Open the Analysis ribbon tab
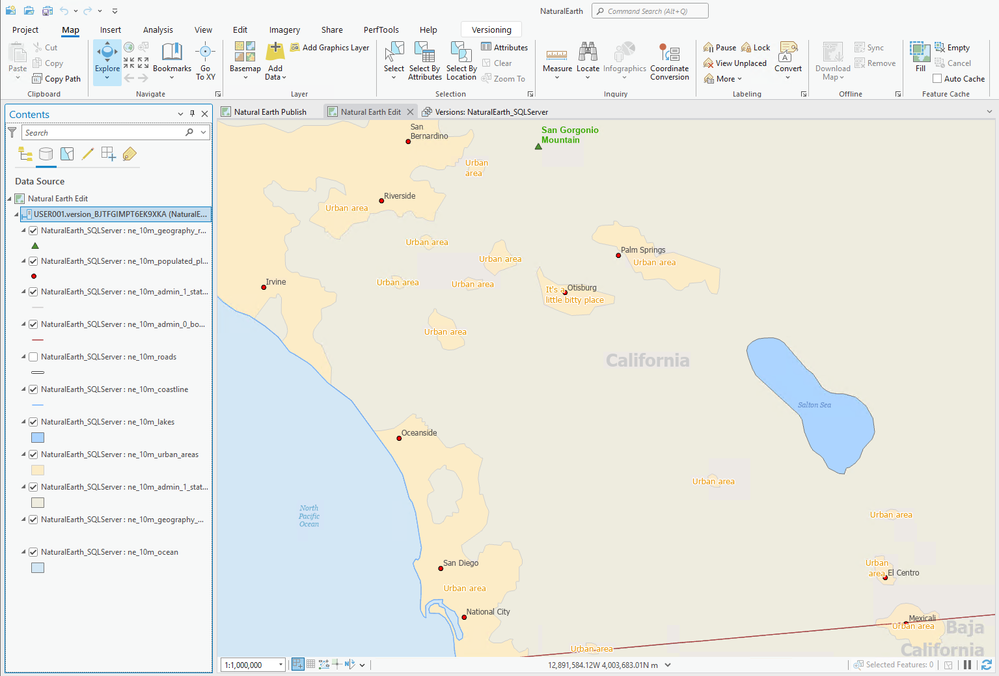 pos(157,30)
